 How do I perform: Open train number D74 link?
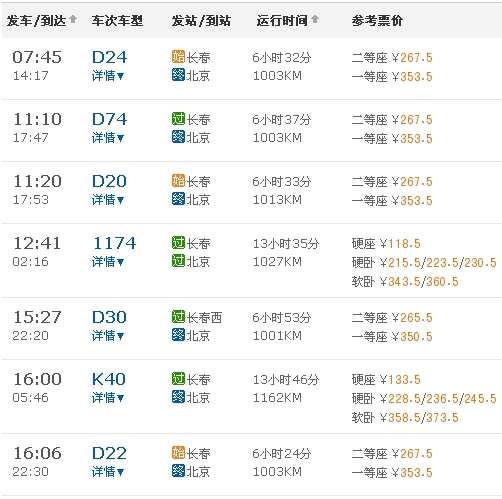pyautogui.click(x=109, y=119)
